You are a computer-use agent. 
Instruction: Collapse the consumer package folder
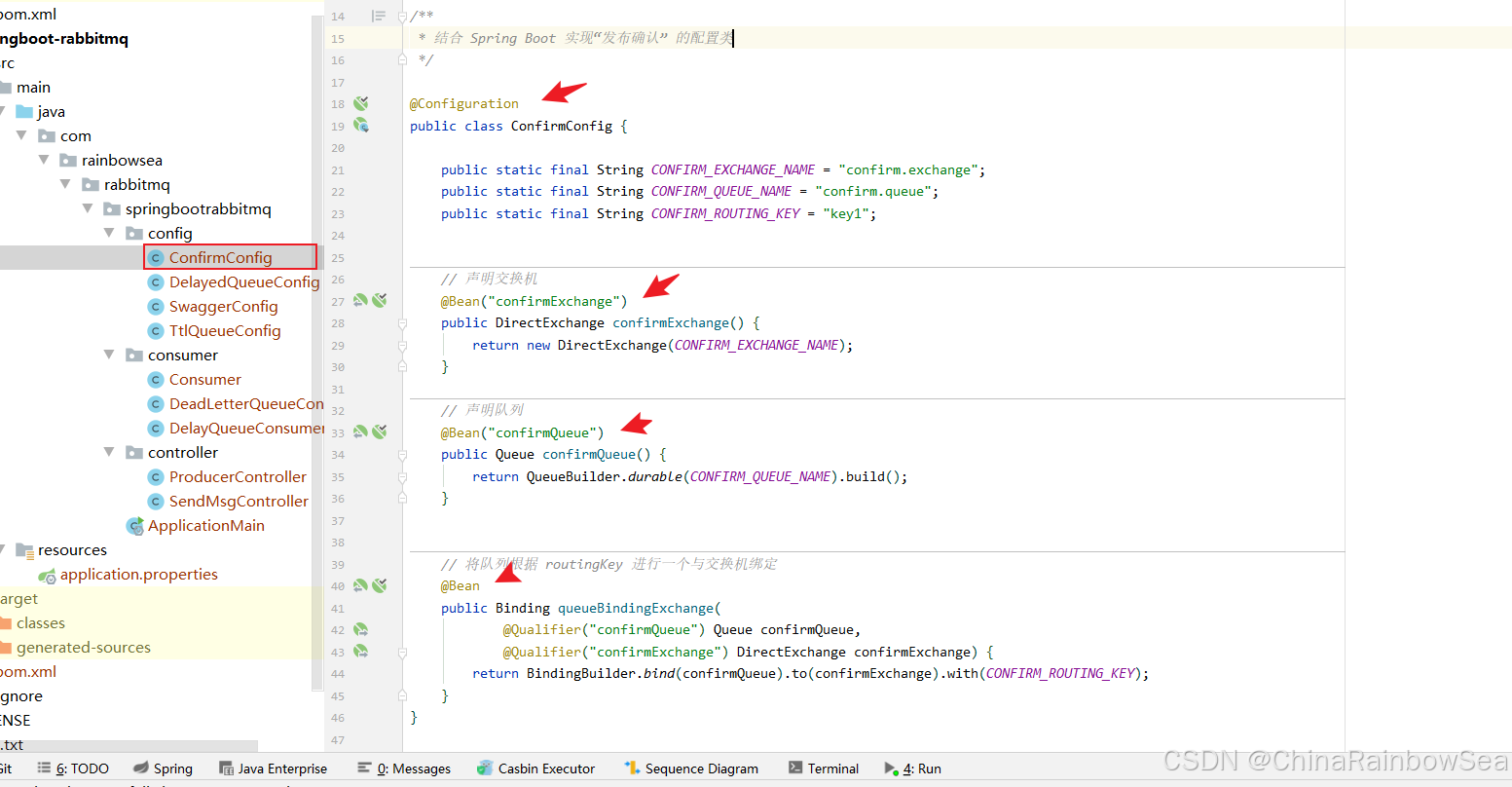tap(109, 355)
